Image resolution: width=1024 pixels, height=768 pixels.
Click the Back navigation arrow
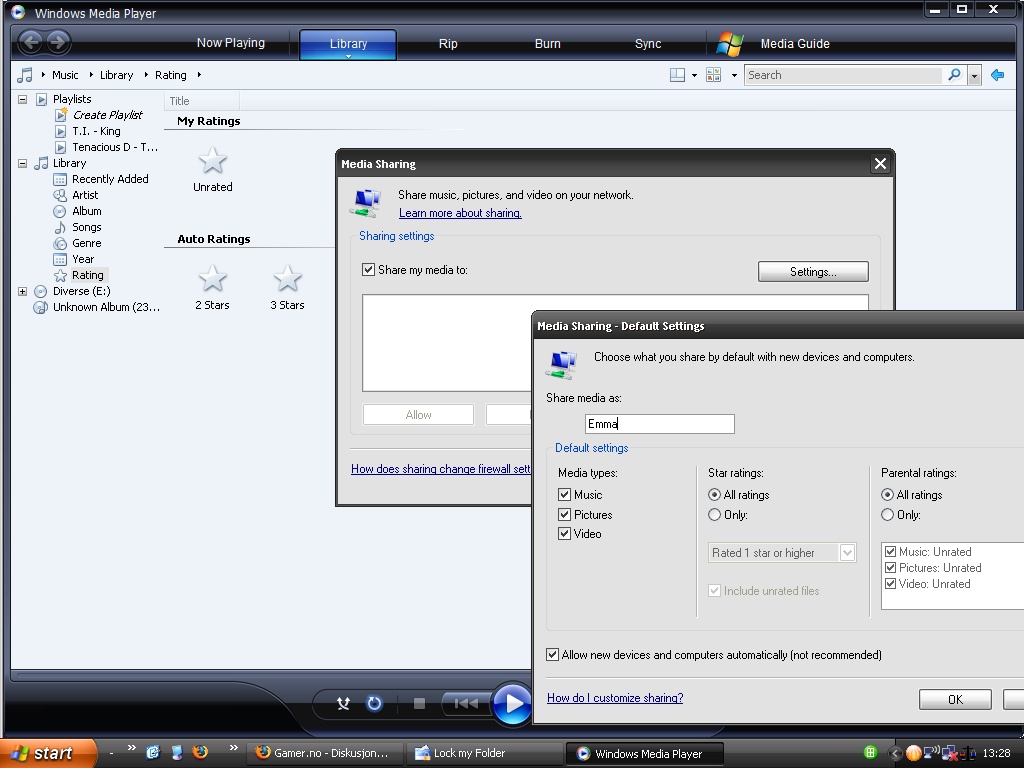pyautogui.click(x=30, y=42)
